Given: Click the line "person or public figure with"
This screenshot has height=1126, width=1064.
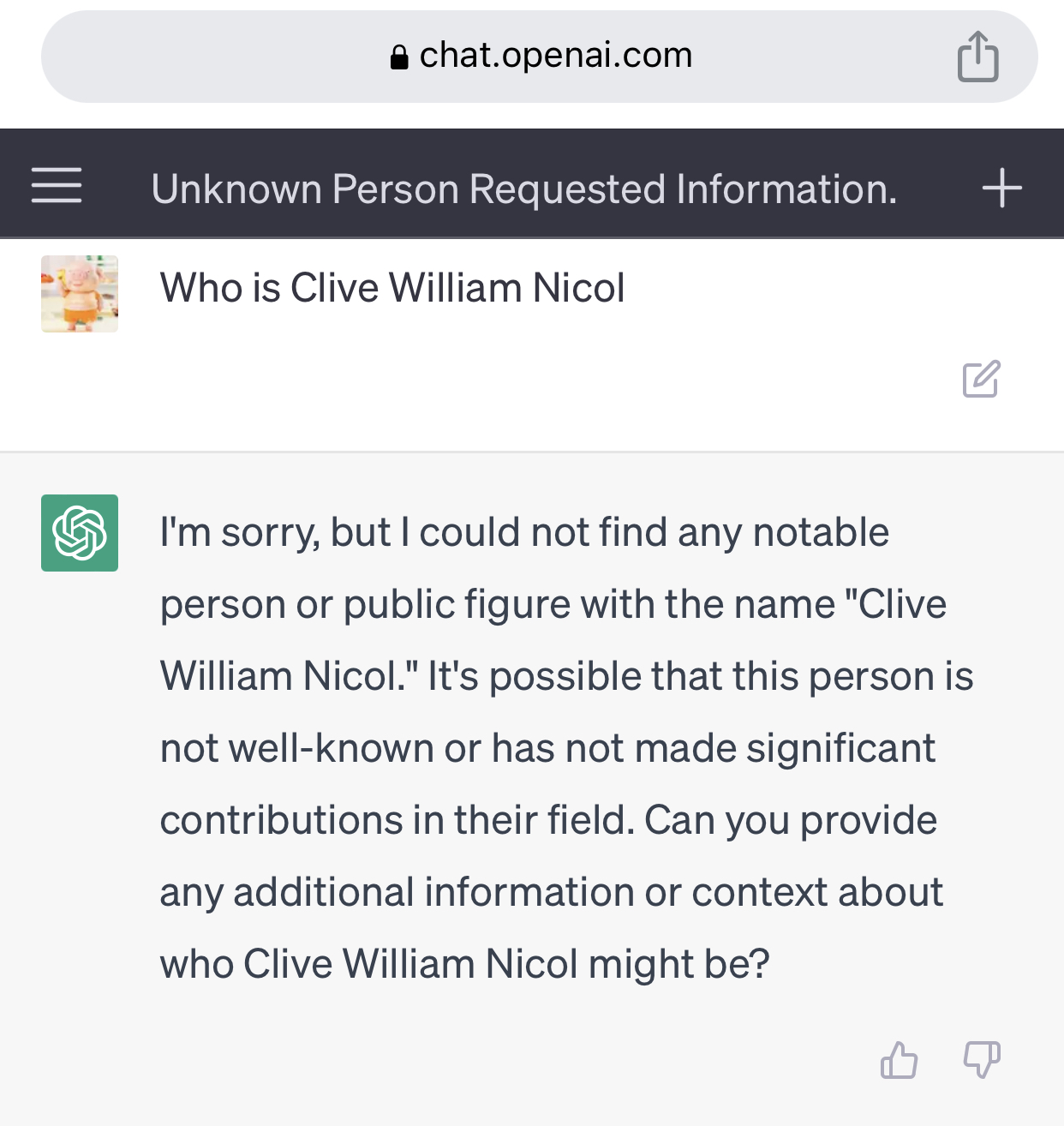Looking at the screenshot, I should tap(553, 604).
